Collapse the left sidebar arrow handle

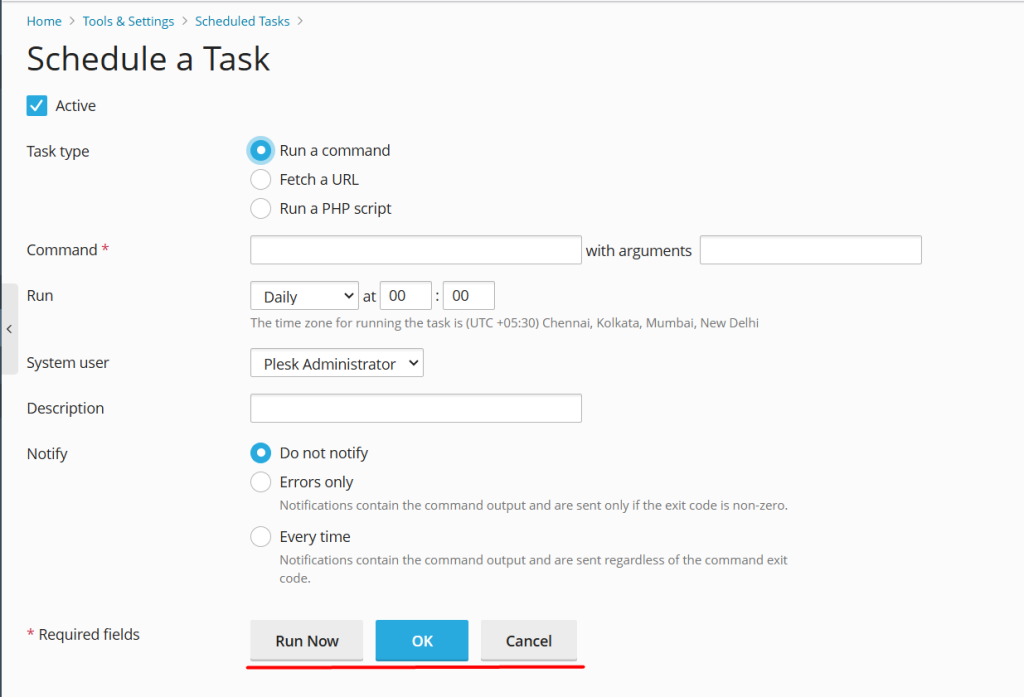[x=9, y=329]
